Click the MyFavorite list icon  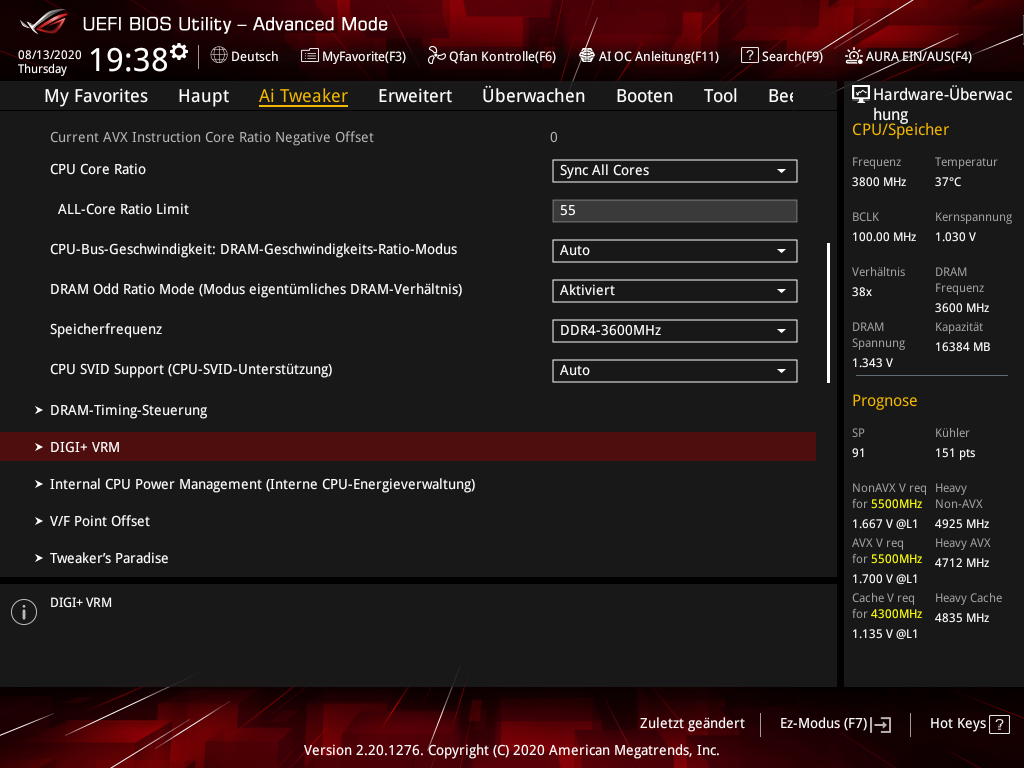tap(310, 56)
